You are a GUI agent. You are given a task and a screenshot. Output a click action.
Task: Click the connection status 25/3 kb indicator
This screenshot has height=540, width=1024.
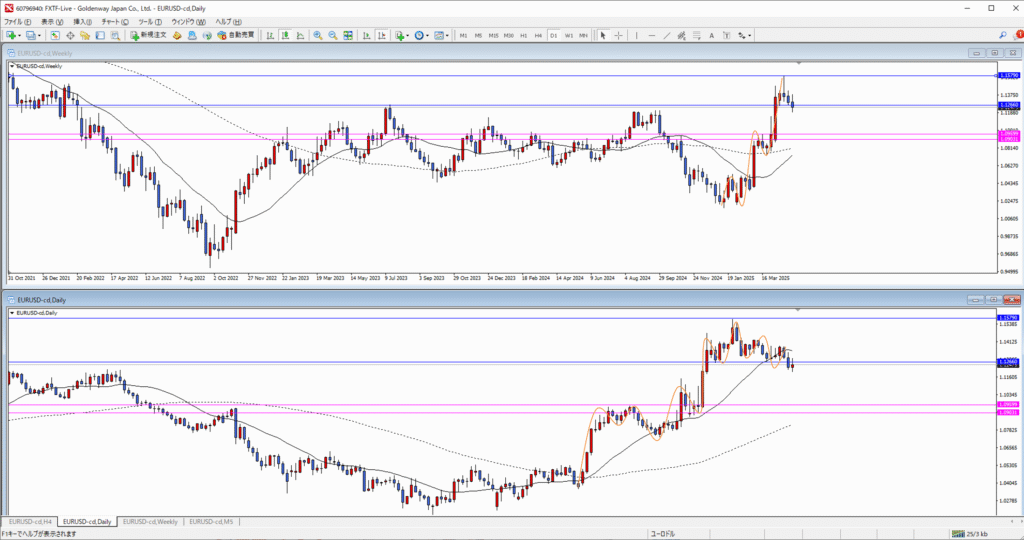pos(971,533)
